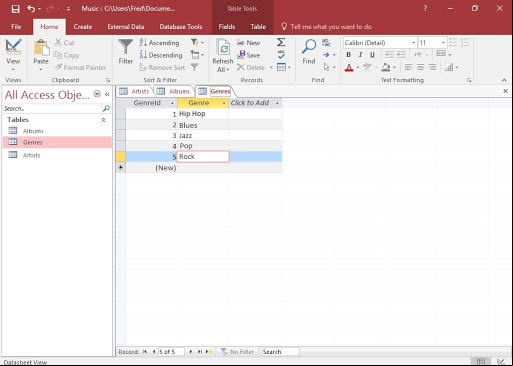Open navigation pane options dropdown circle
Image resolution: width=513 pixels, height=366 pixels.
(97, 94)
